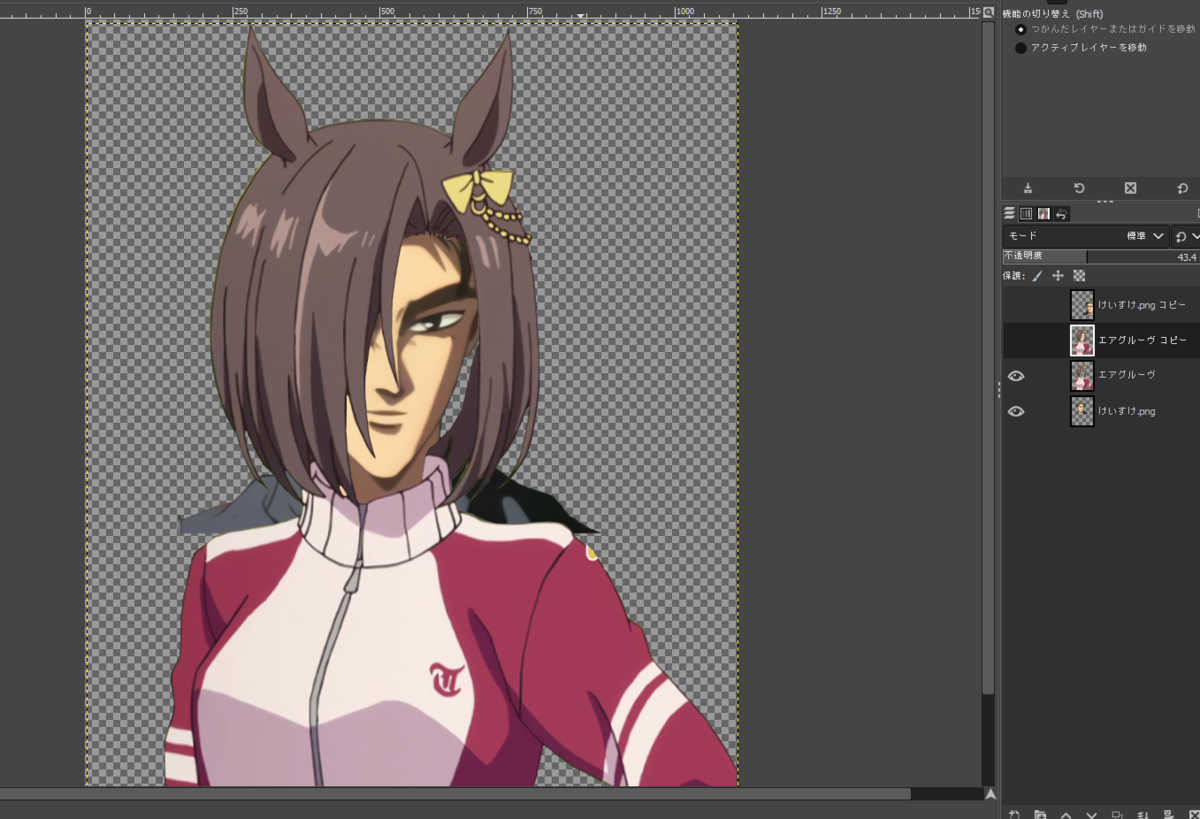Open the tab with the image thumbnail
This screenshot has height=819, width=1200.
[1043, 213]
